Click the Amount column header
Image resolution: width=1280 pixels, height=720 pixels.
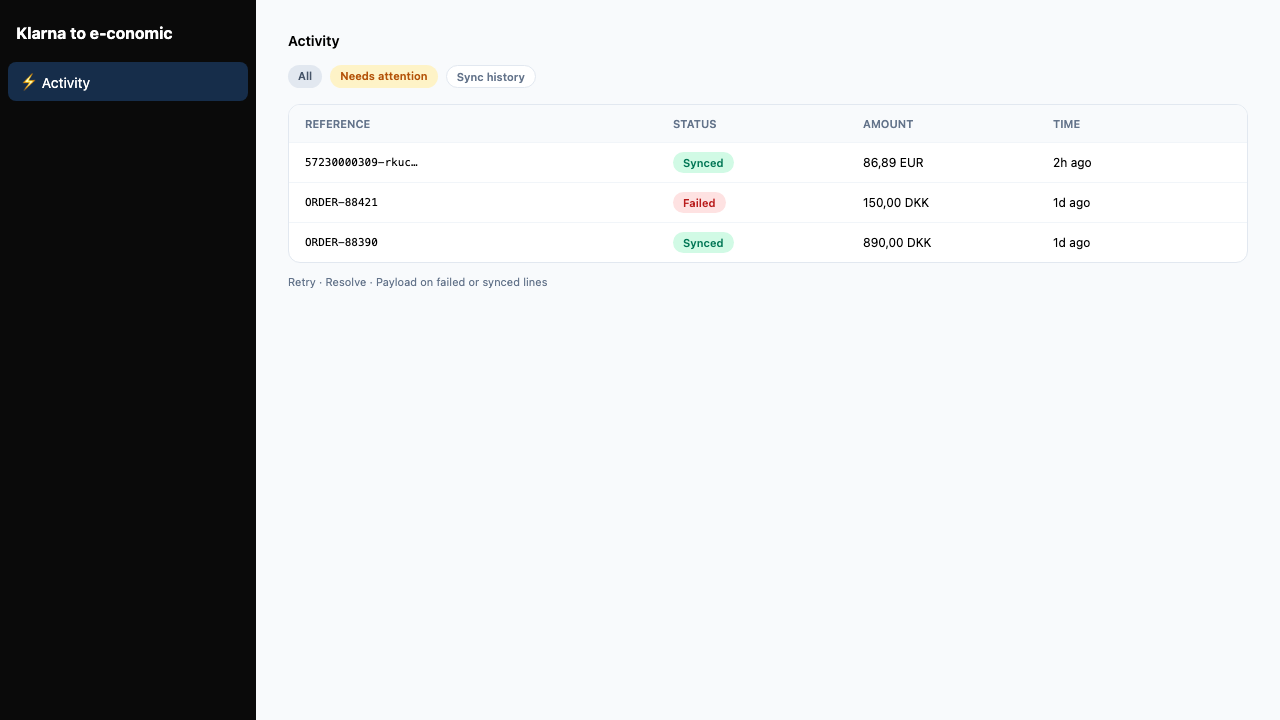tap(888, 124)
